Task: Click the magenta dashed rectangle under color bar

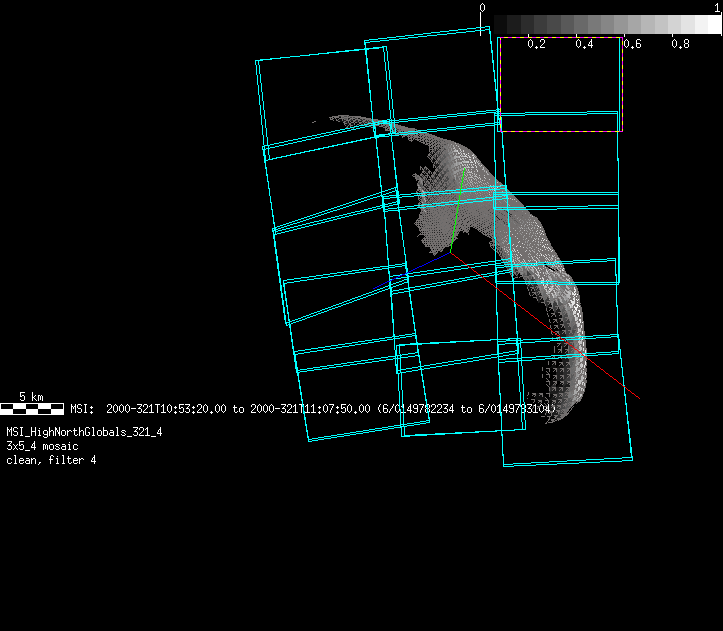Action: tap(560, 84)
